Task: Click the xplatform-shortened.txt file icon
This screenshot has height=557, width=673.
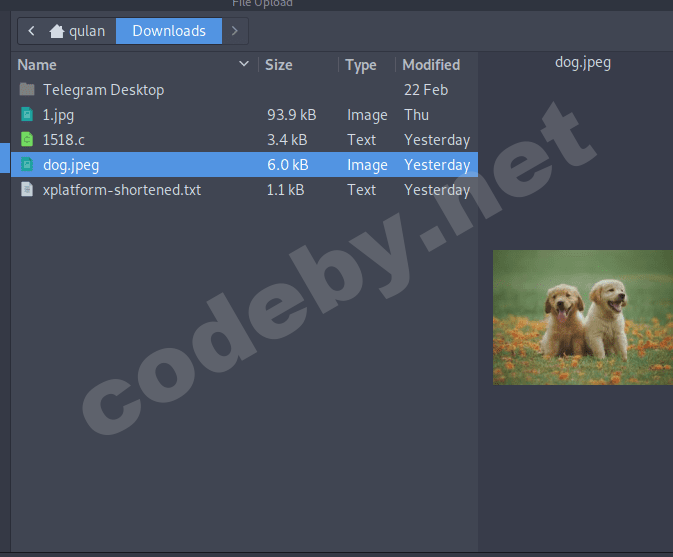Action: tap(27, 189)
